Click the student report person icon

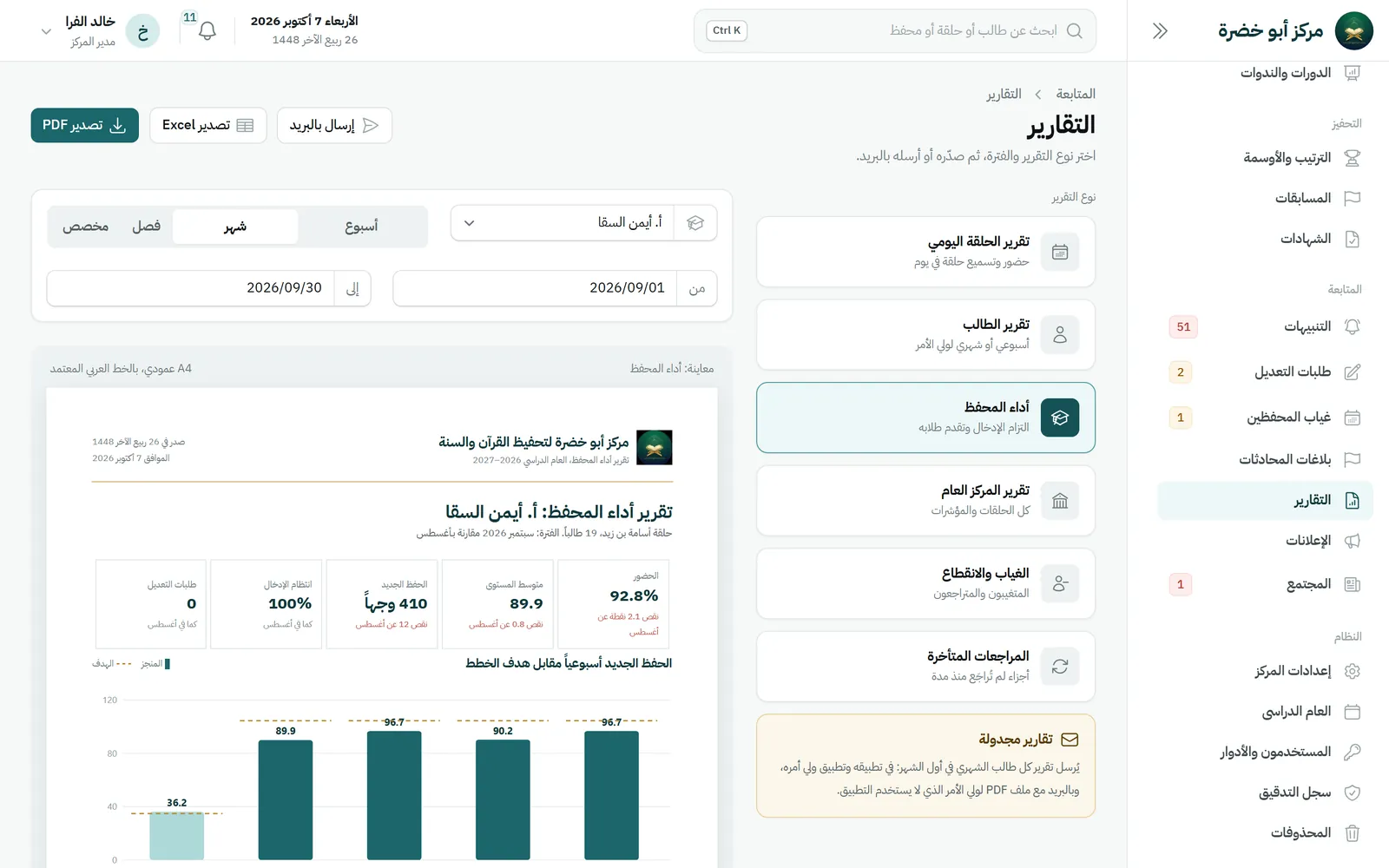pyautogui.click(x=1060, y=335)
